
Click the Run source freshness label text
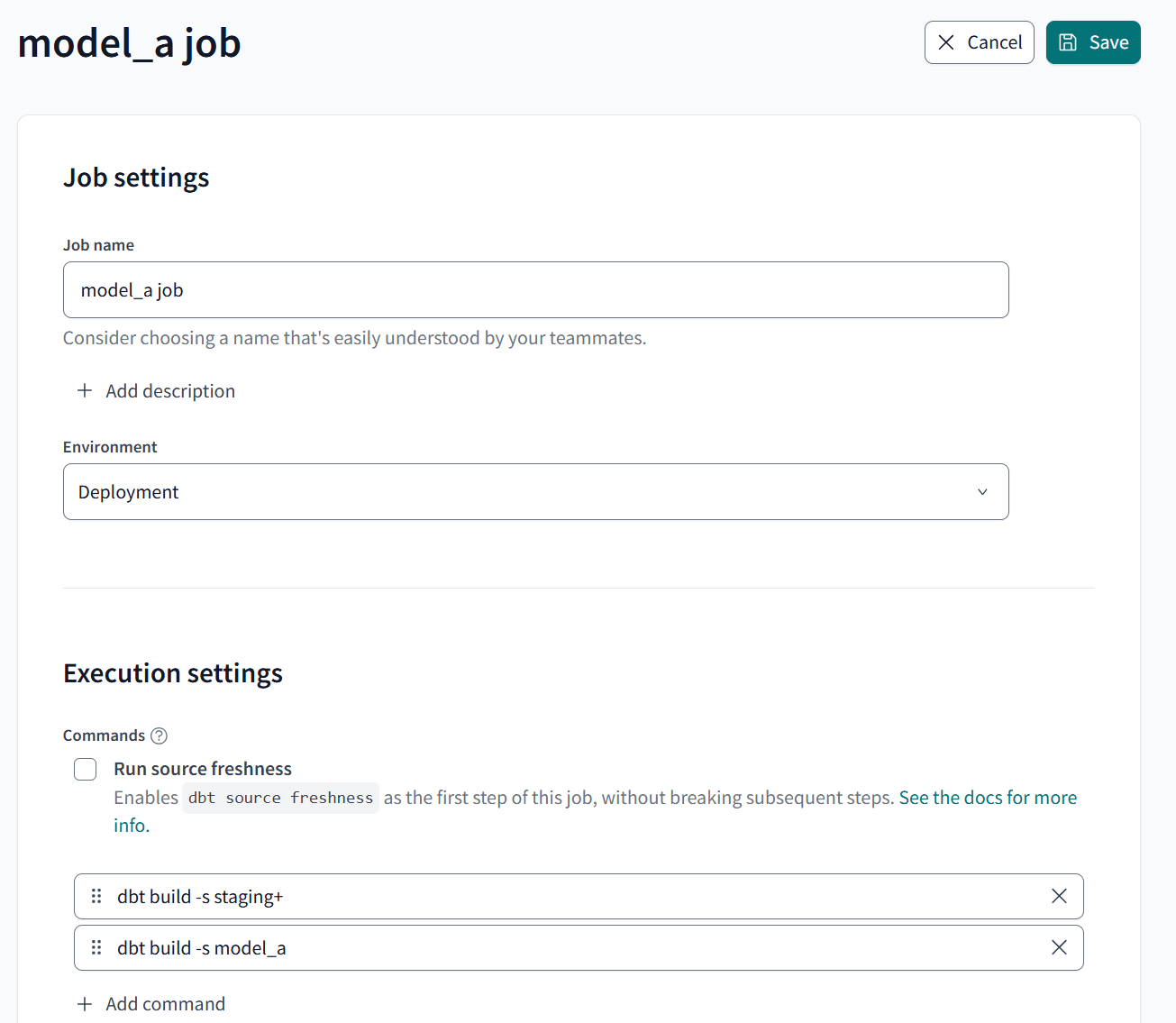click(x=203, y=769)
